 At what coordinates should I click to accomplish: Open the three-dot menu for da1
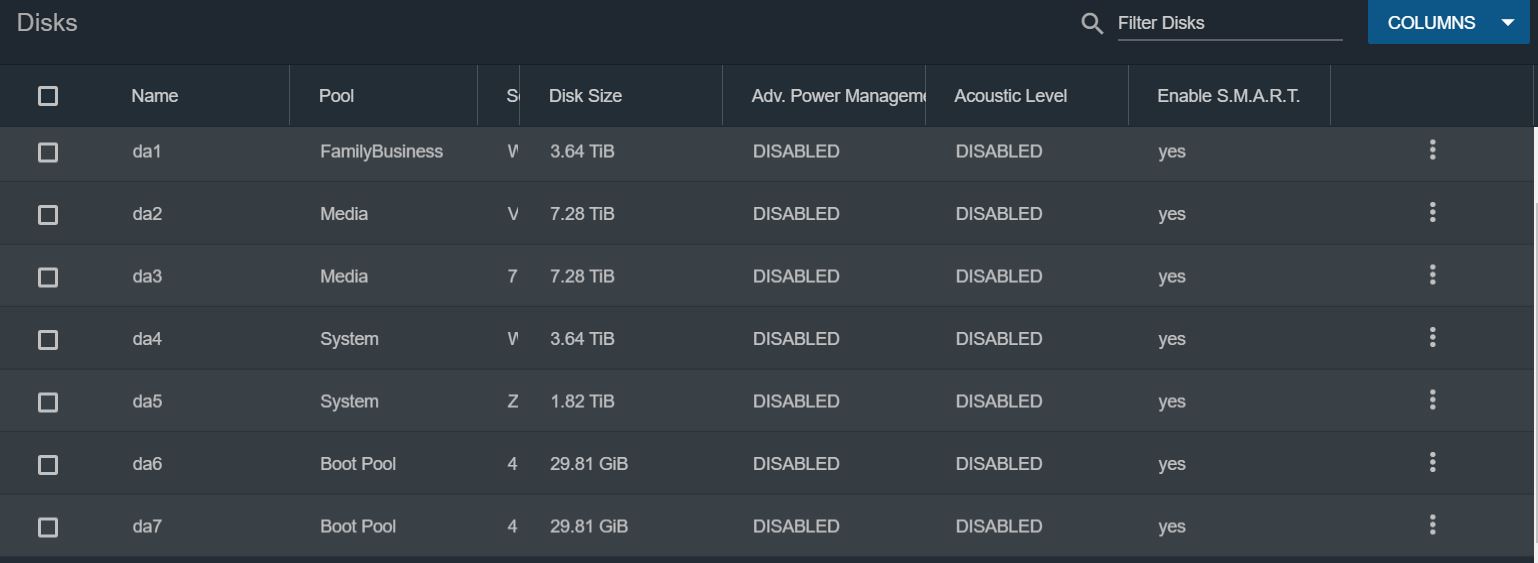tap(1433, 150)
